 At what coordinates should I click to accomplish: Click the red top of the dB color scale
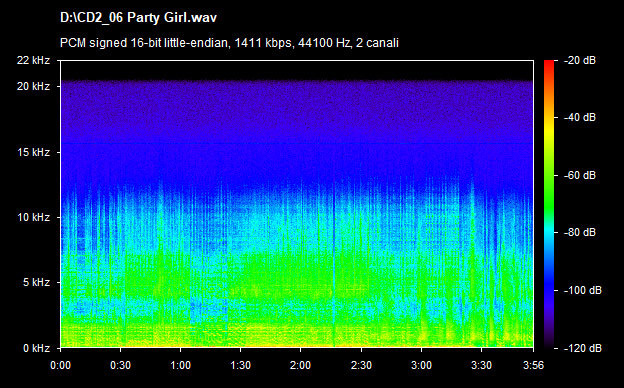549,64
